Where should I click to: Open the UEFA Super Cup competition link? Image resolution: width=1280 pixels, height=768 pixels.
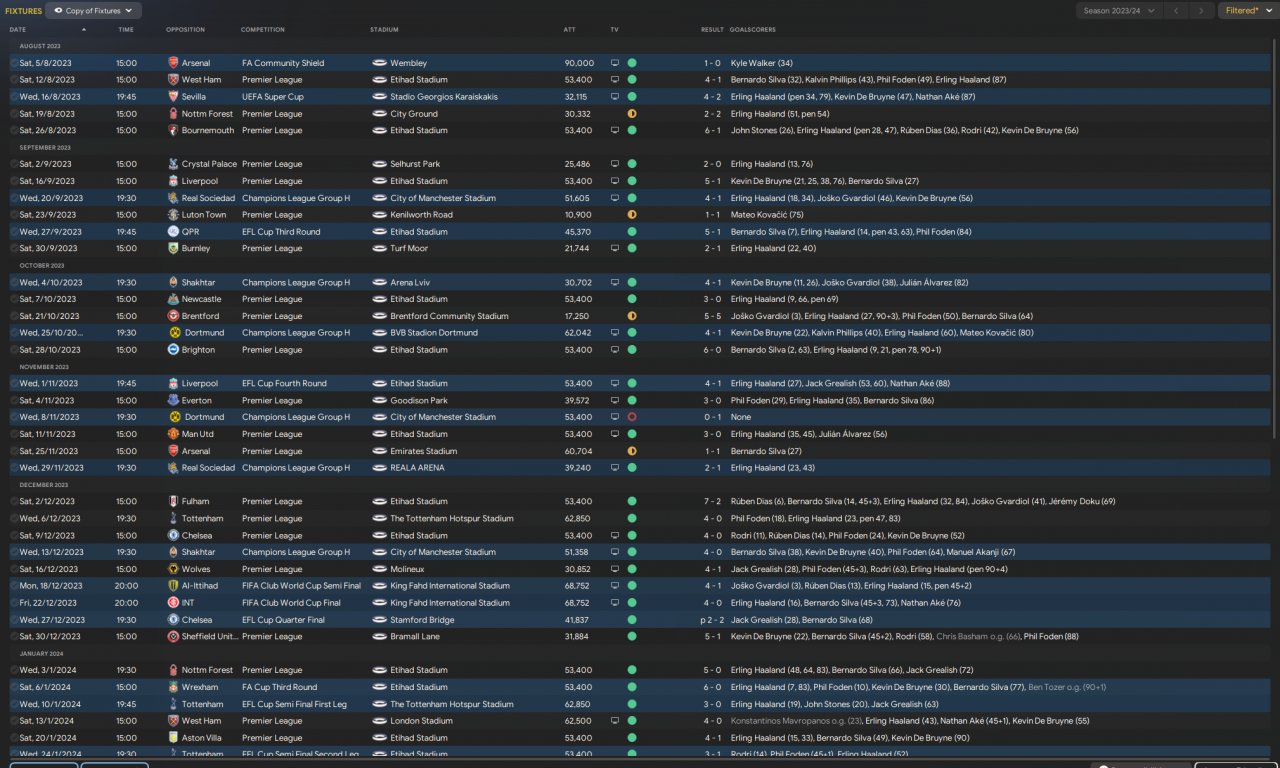coord(273,97)
